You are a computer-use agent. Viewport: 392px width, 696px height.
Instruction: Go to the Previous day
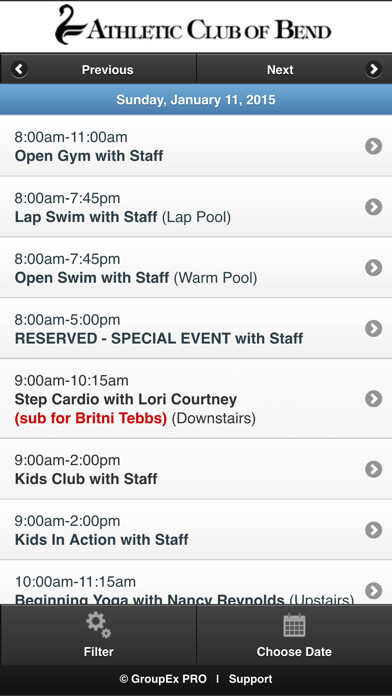(x=98, y=69)
